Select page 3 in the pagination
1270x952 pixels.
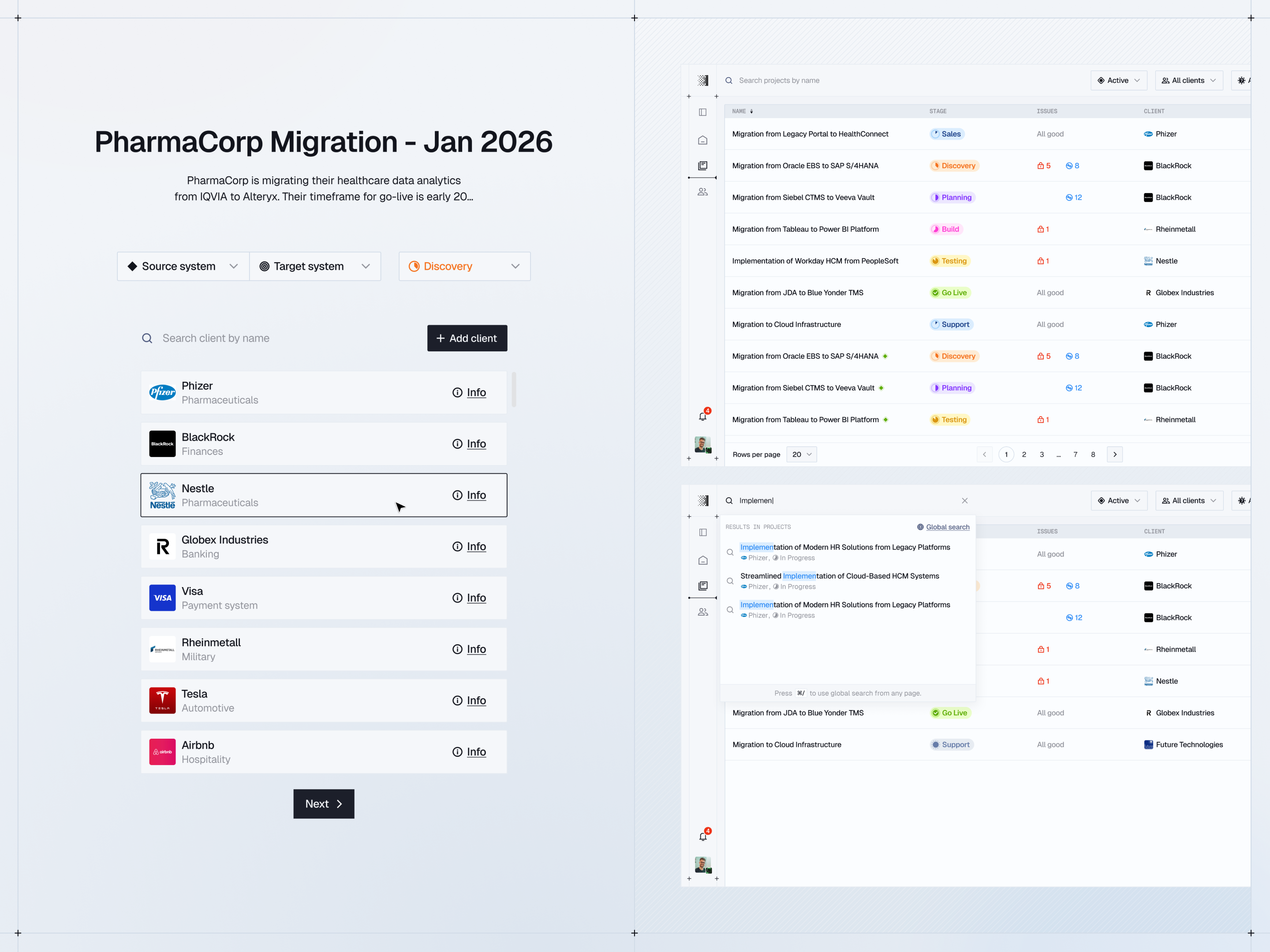pos(1042,454)
